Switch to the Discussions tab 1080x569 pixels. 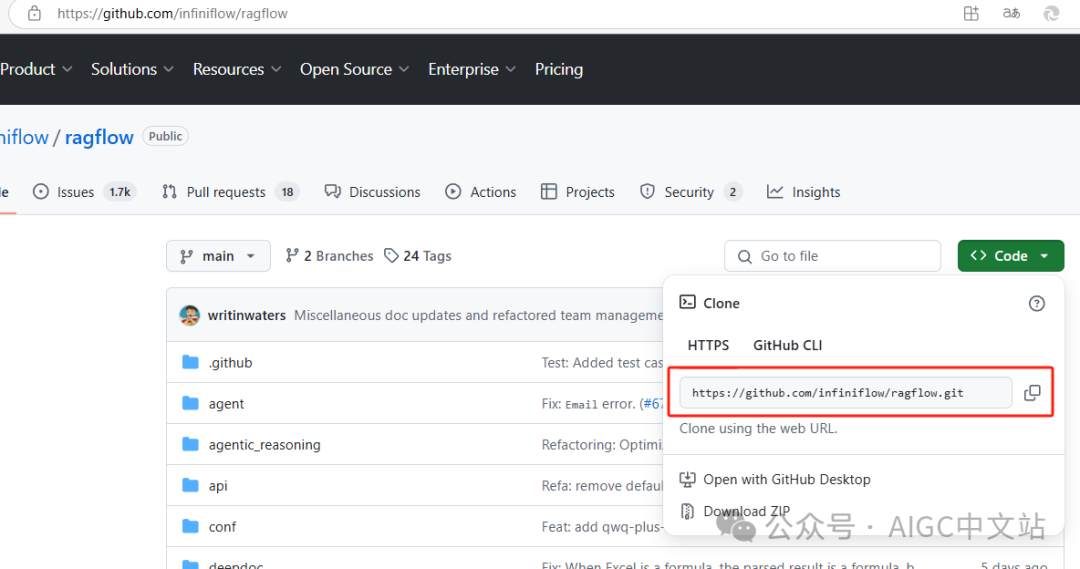click(372, 192)
